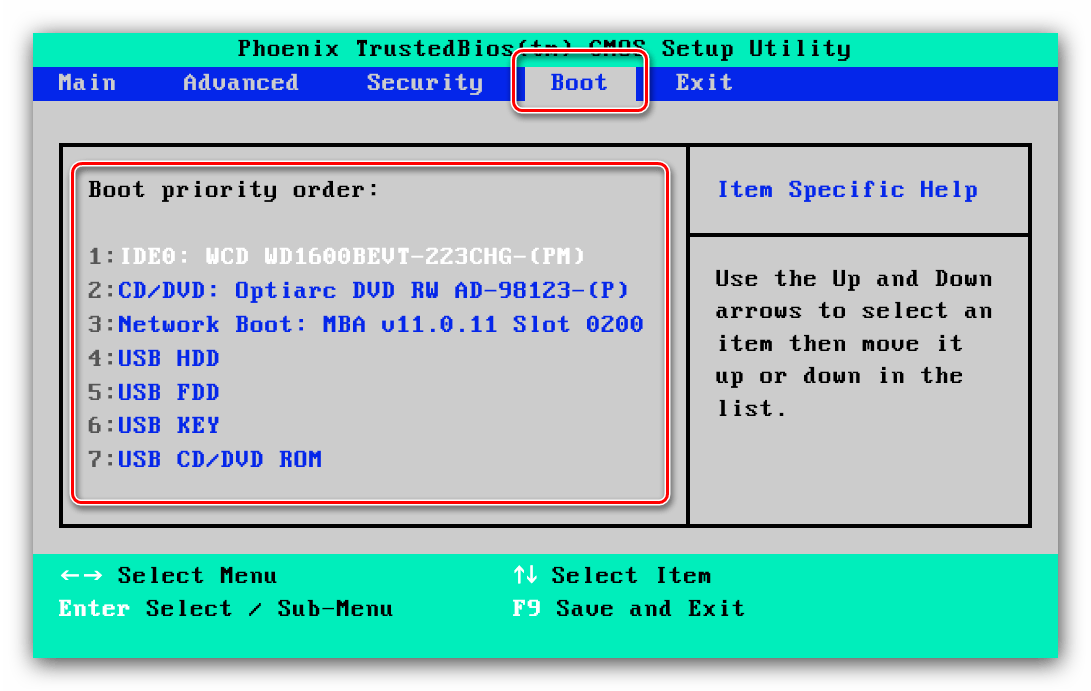Click the Phoenix TrustedBios Setup Utility title
The height and width of the screenshot is (691, 1091).
click(544, 49)
